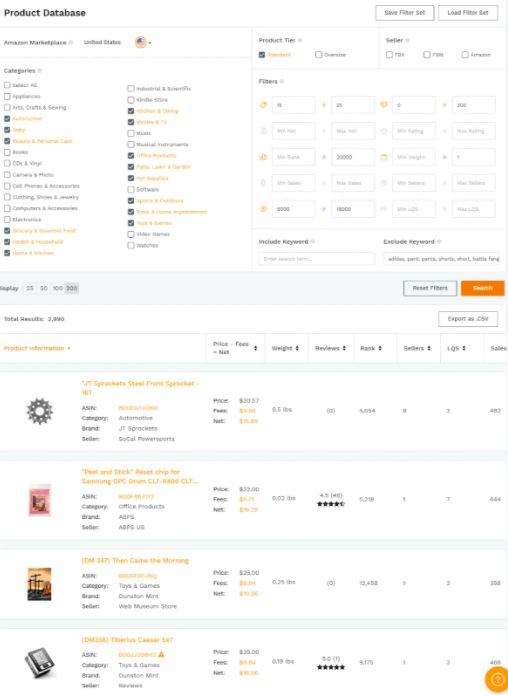This screenshot has width=508, height=695.
Task: Click the Export as .CSV button
Action: (468, 319)
